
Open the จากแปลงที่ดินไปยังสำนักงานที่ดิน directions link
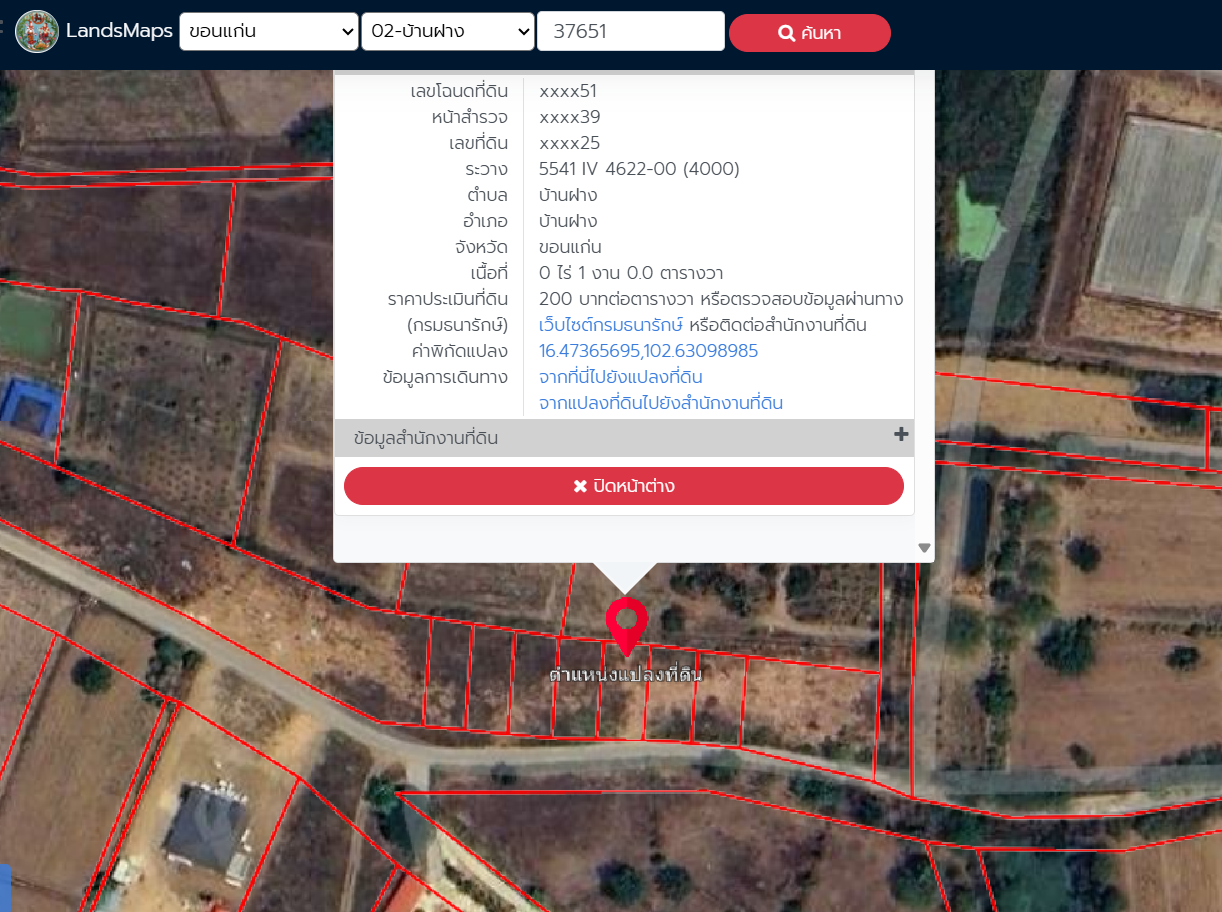tap(660, 403)
